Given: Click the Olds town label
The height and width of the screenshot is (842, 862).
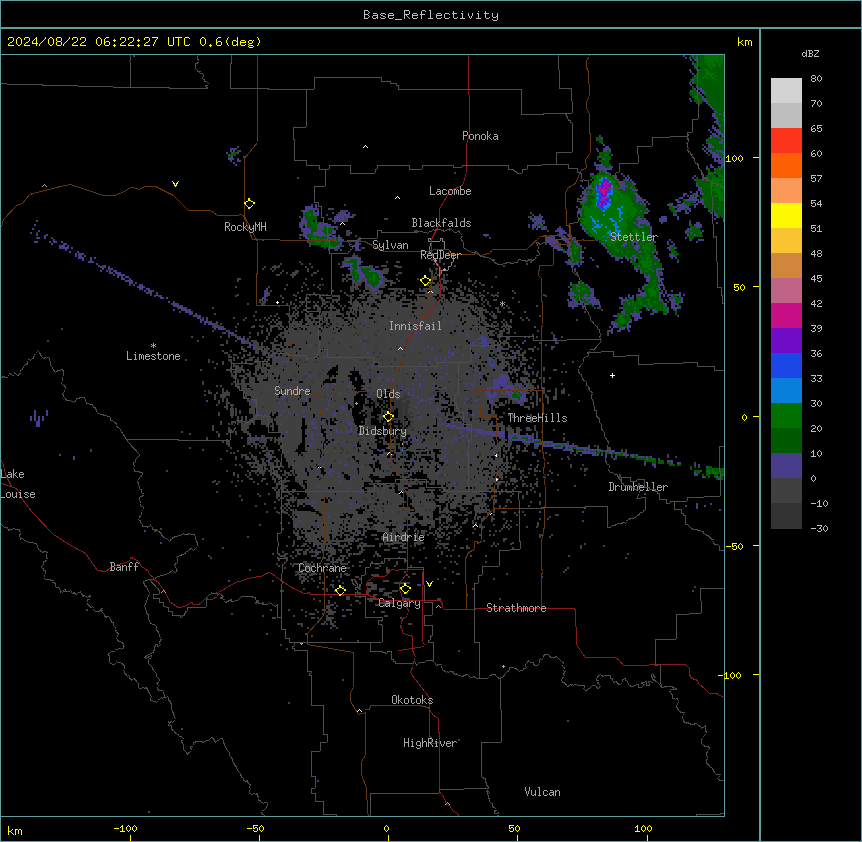Looking at the screenshot, I should click(x=388, y=394).
